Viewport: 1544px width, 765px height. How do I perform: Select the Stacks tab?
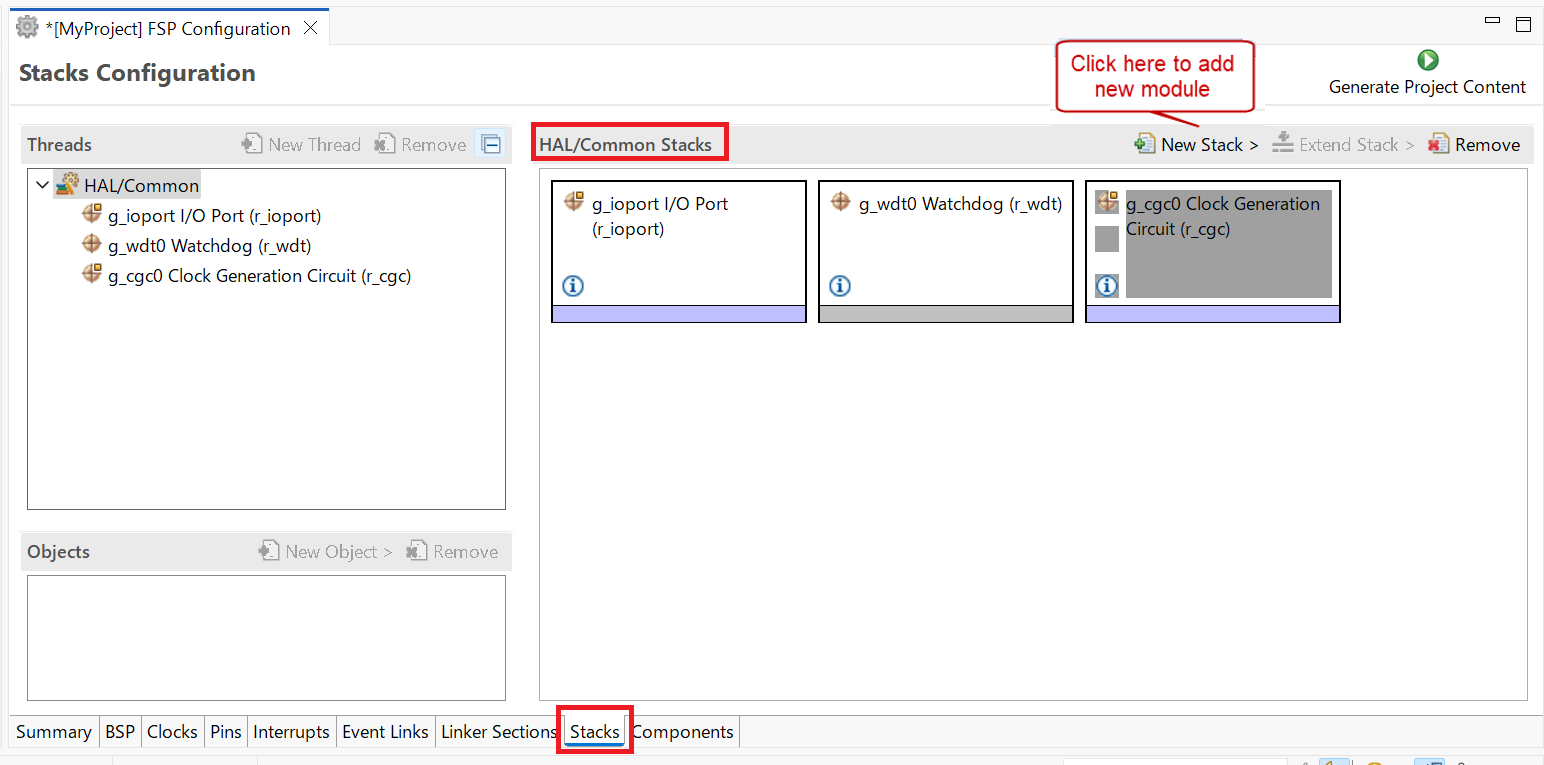(x=595, y=732)
